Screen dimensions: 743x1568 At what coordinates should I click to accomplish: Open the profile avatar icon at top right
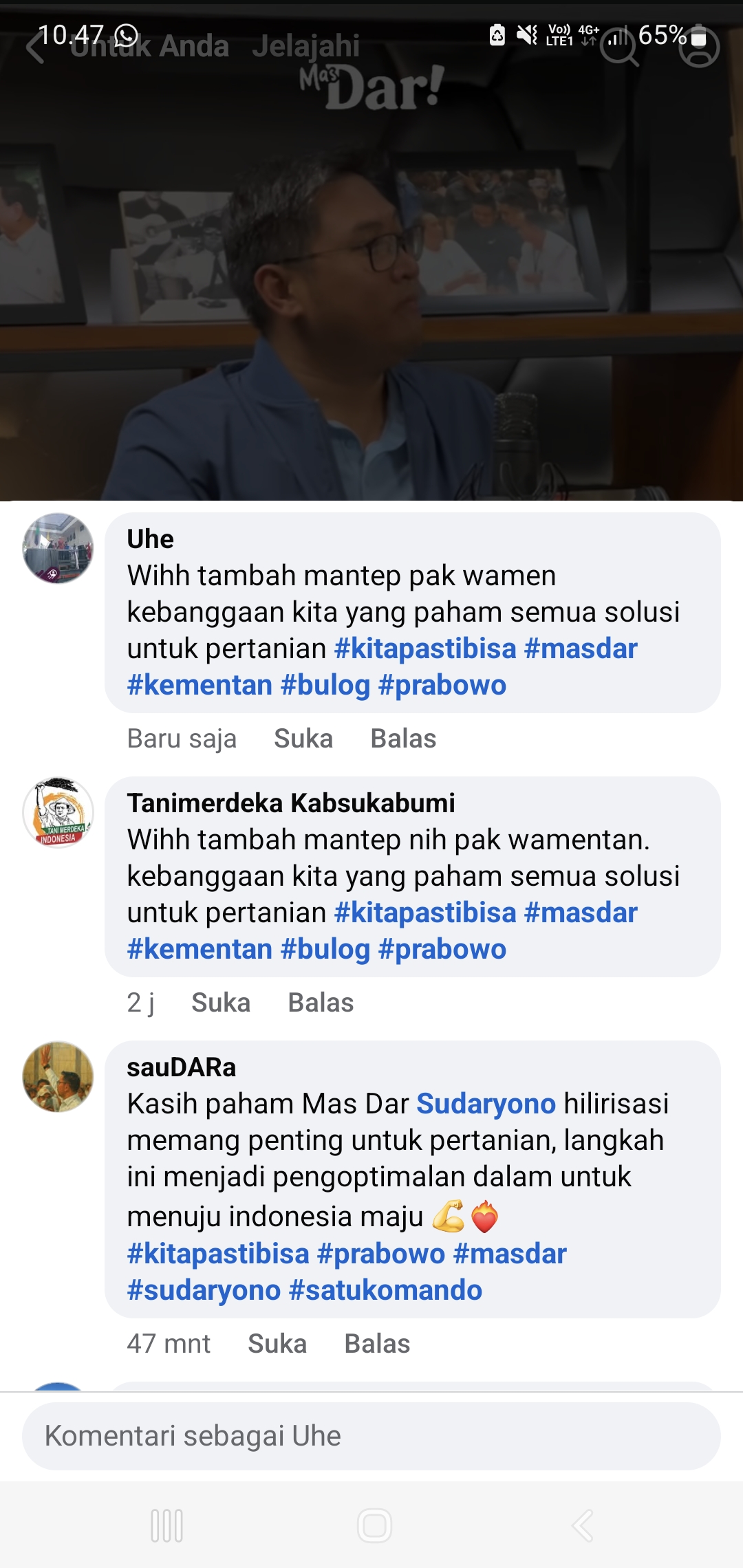point(699,47)
